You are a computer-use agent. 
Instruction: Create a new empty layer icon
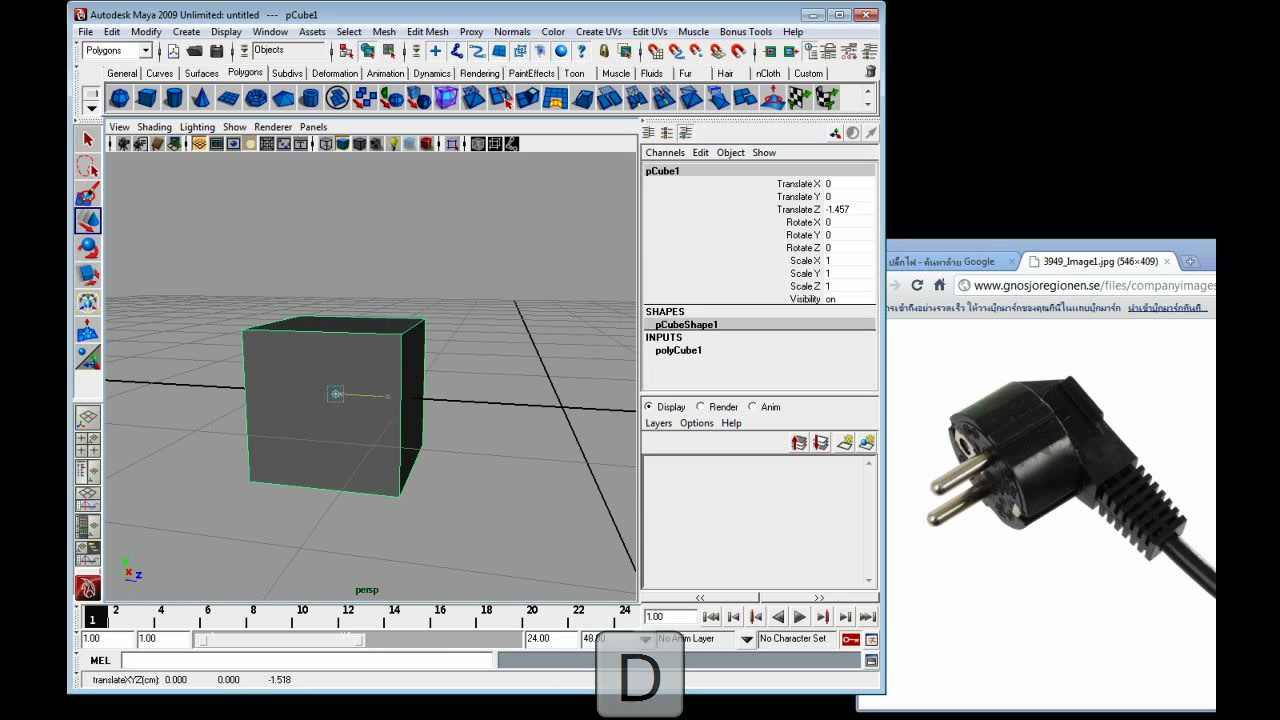[845, 442]
